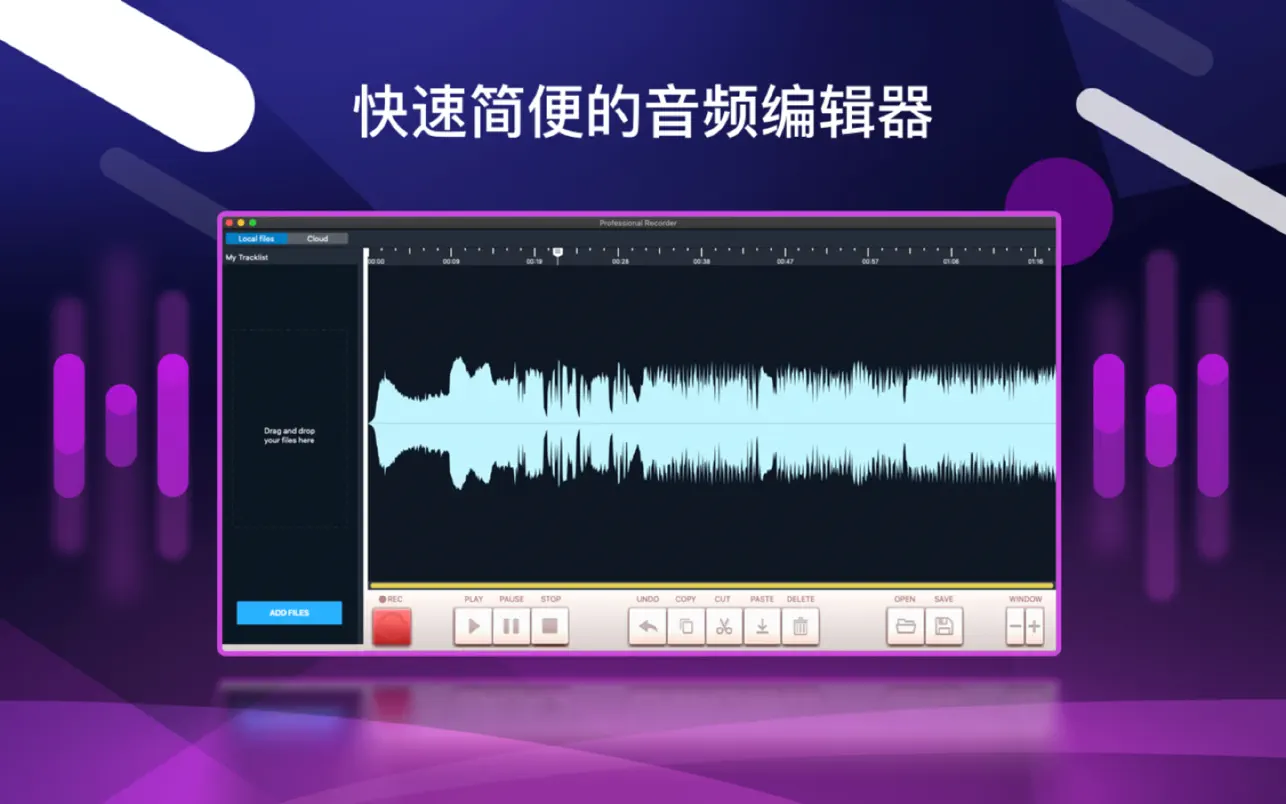Paste audio from clipboard
This screenshot has width=1286, height=804.
tap(762, 627)
